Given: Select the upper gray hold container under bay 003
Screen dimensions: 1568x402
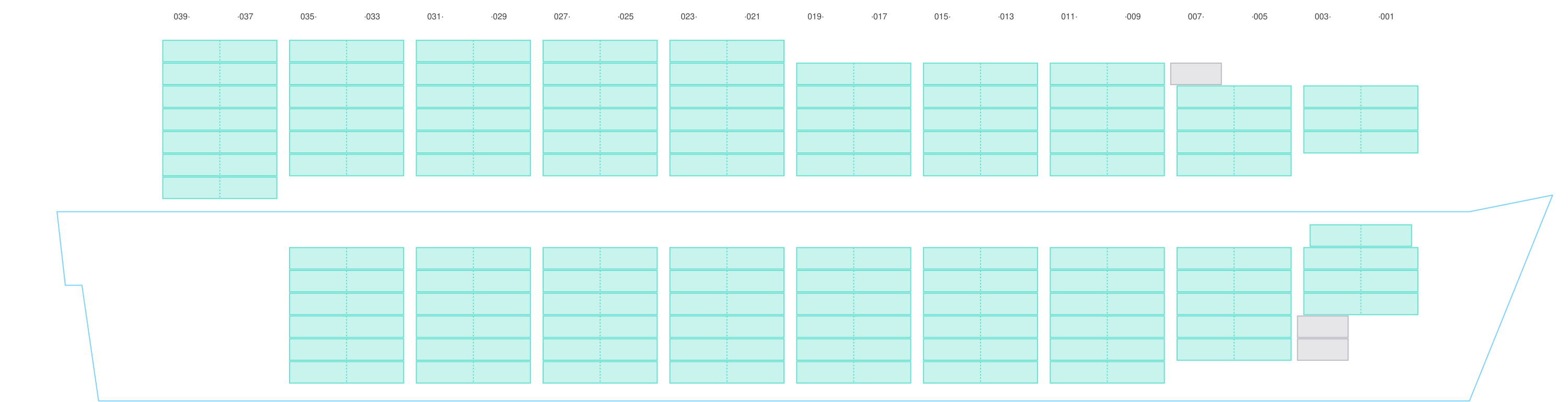Looking at the screenshot, I should click(1323, 327).
